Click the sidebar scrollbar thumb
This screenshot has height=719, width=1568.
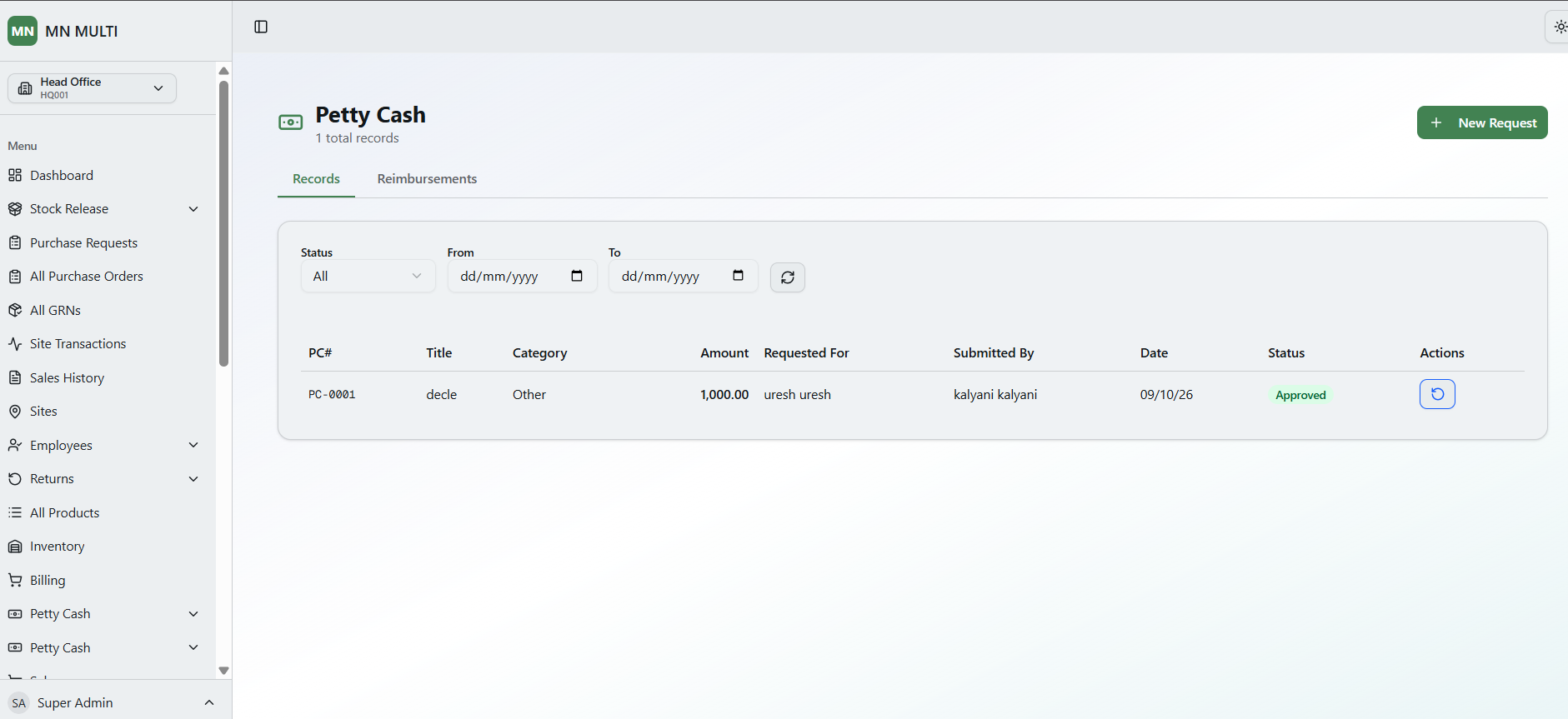(x=223, y=223)
